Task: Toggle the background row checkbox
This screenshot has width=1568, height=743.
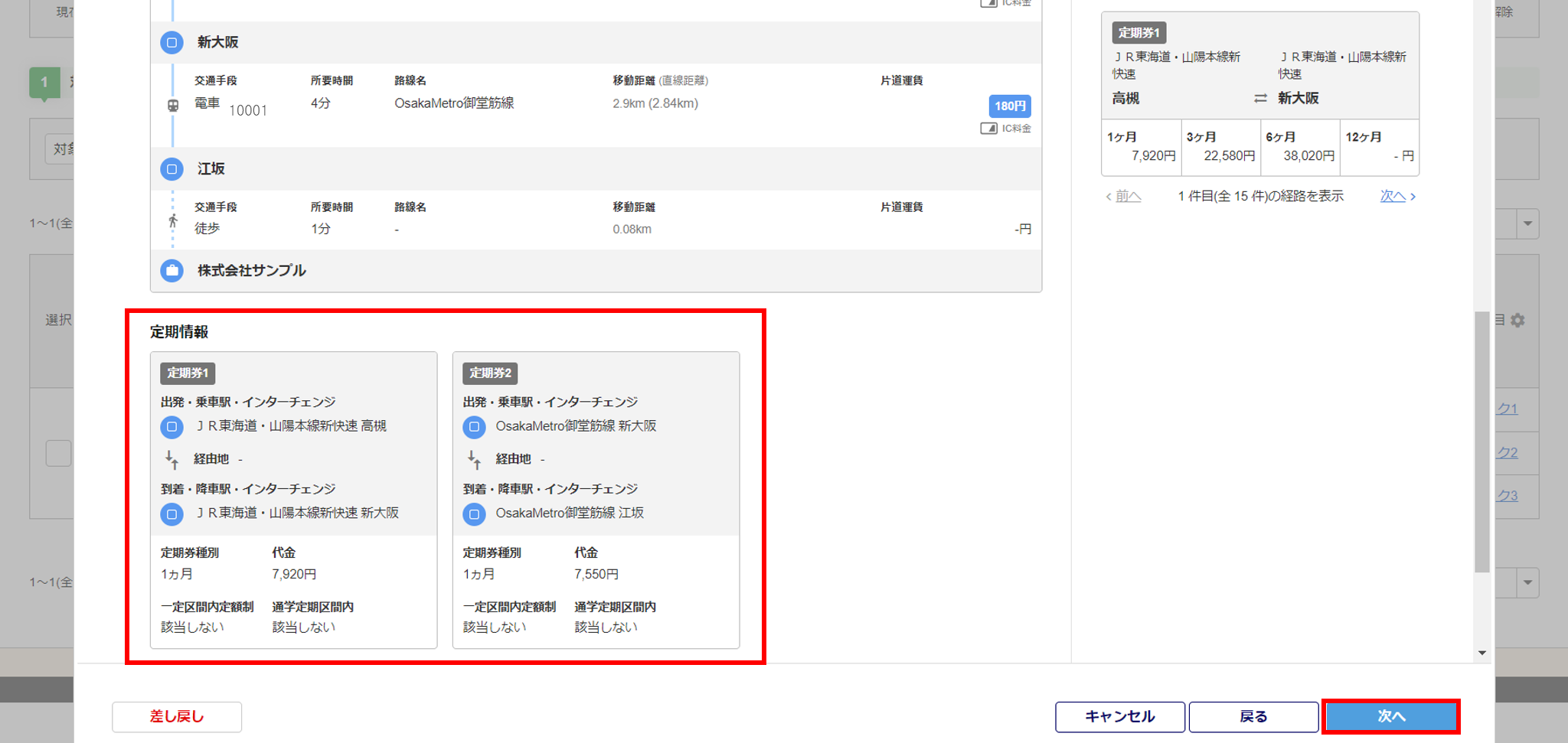Action: tap(59, 453)
